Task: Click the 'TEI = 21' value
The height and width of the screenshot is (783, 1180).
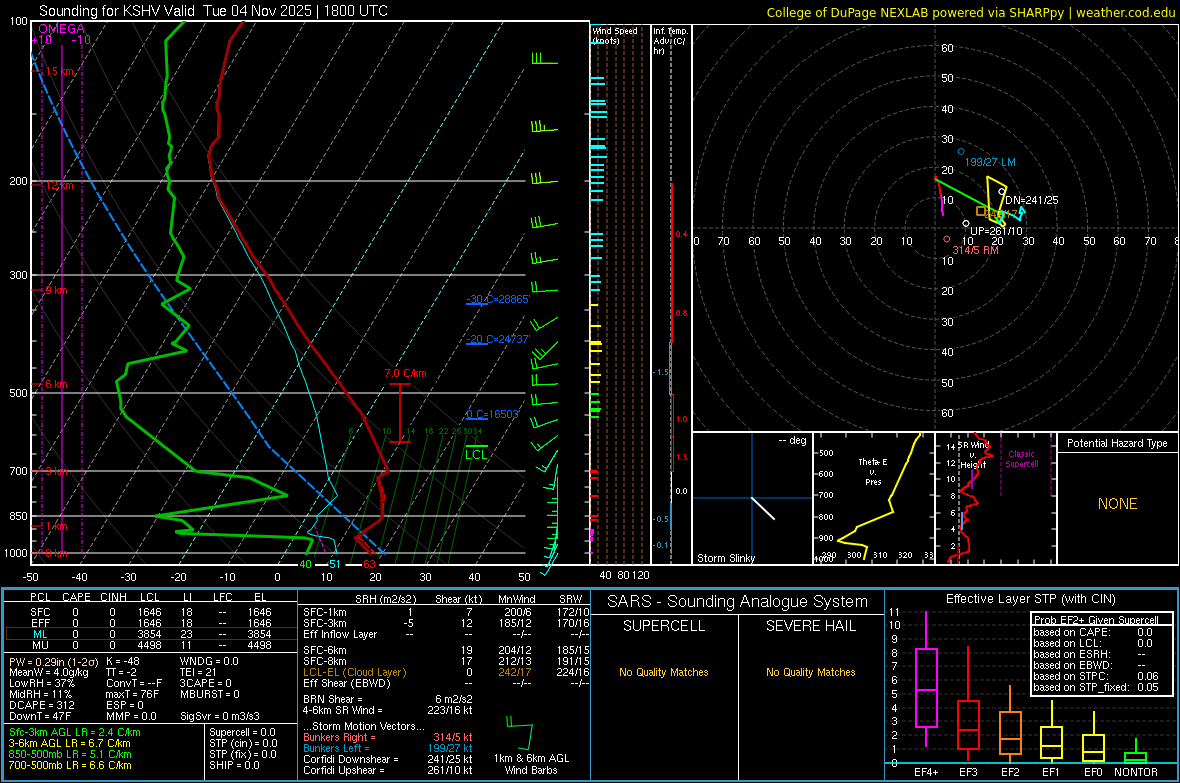Action: coord(198,672)
